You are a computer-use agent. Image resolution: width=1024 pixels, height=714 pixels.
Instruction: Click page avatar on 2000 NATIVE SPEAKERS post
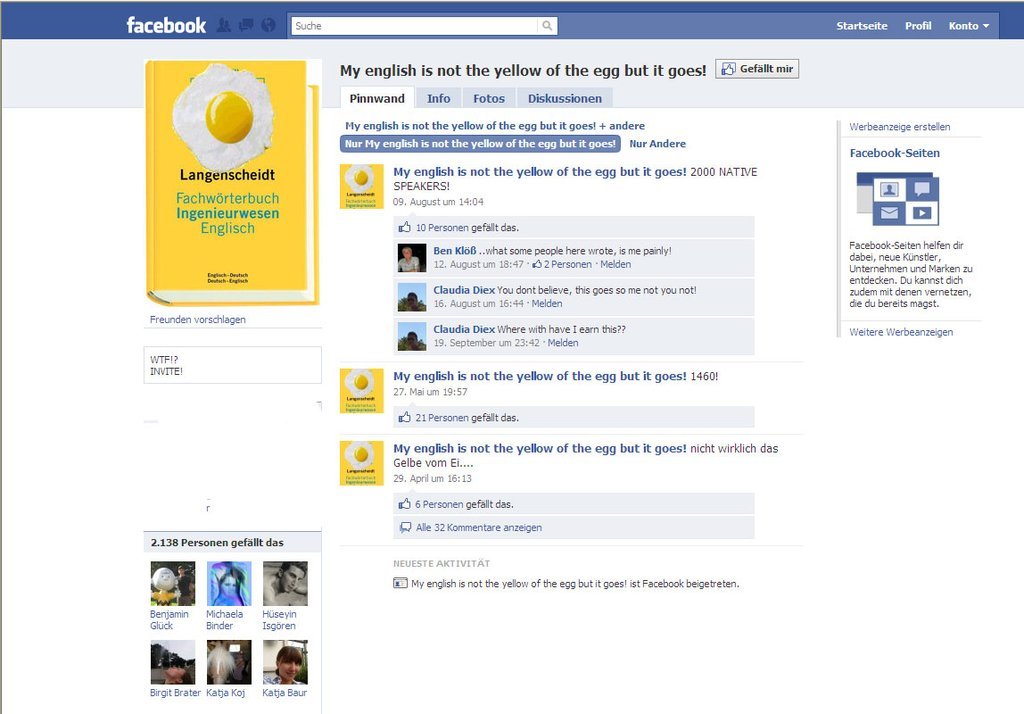tap(361, 187)
